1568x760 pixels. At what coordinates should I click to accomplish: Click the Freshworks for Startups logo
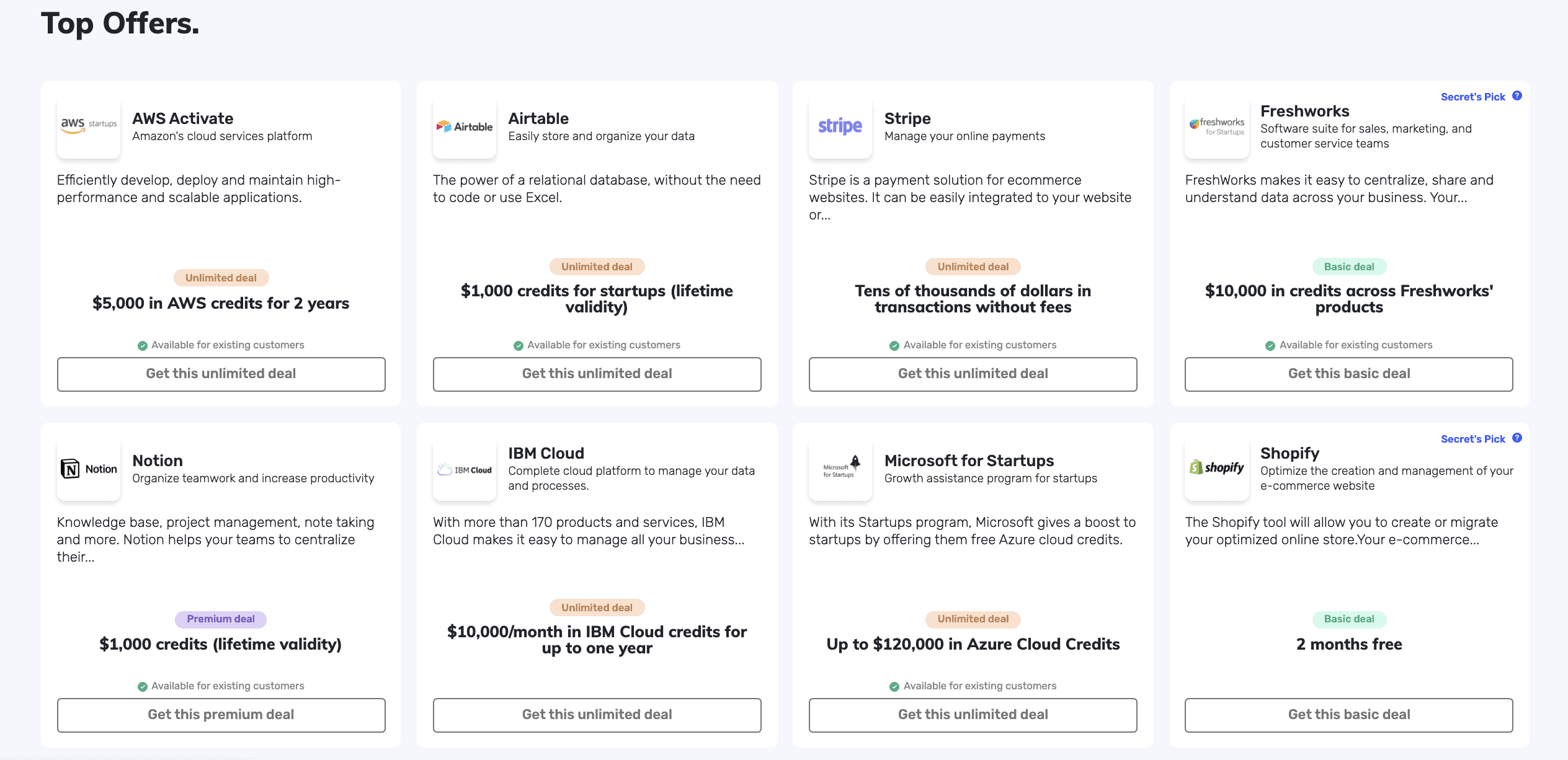1217,126
